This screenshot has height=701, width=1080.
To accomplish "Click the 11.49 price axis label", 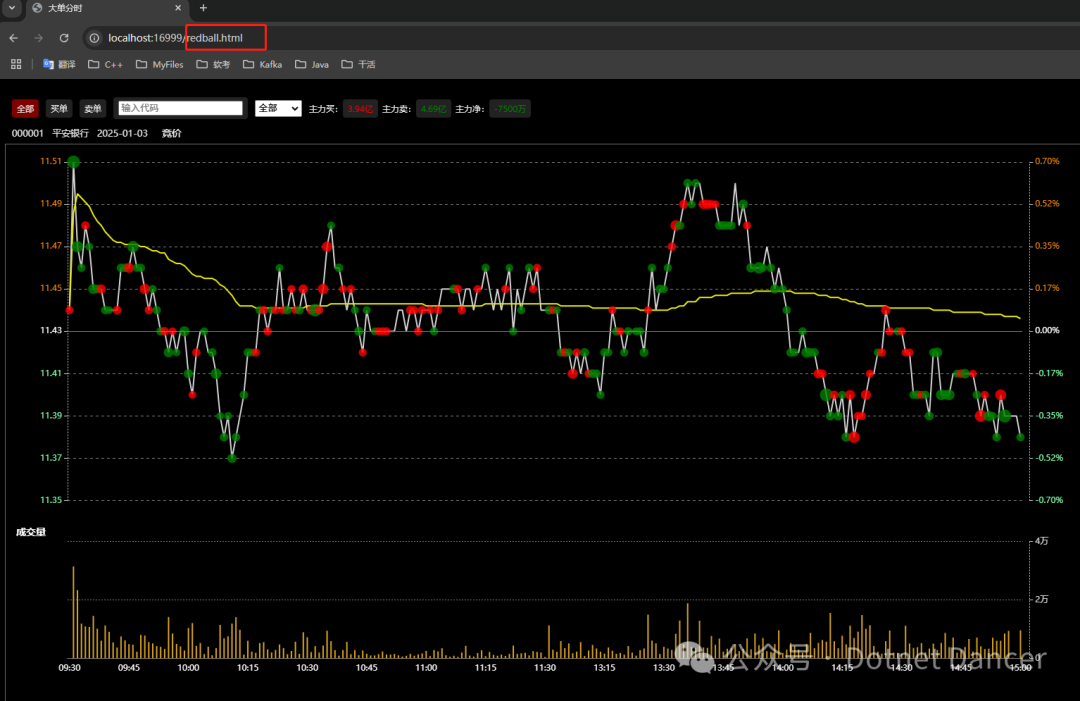I will tap(51, 204).
